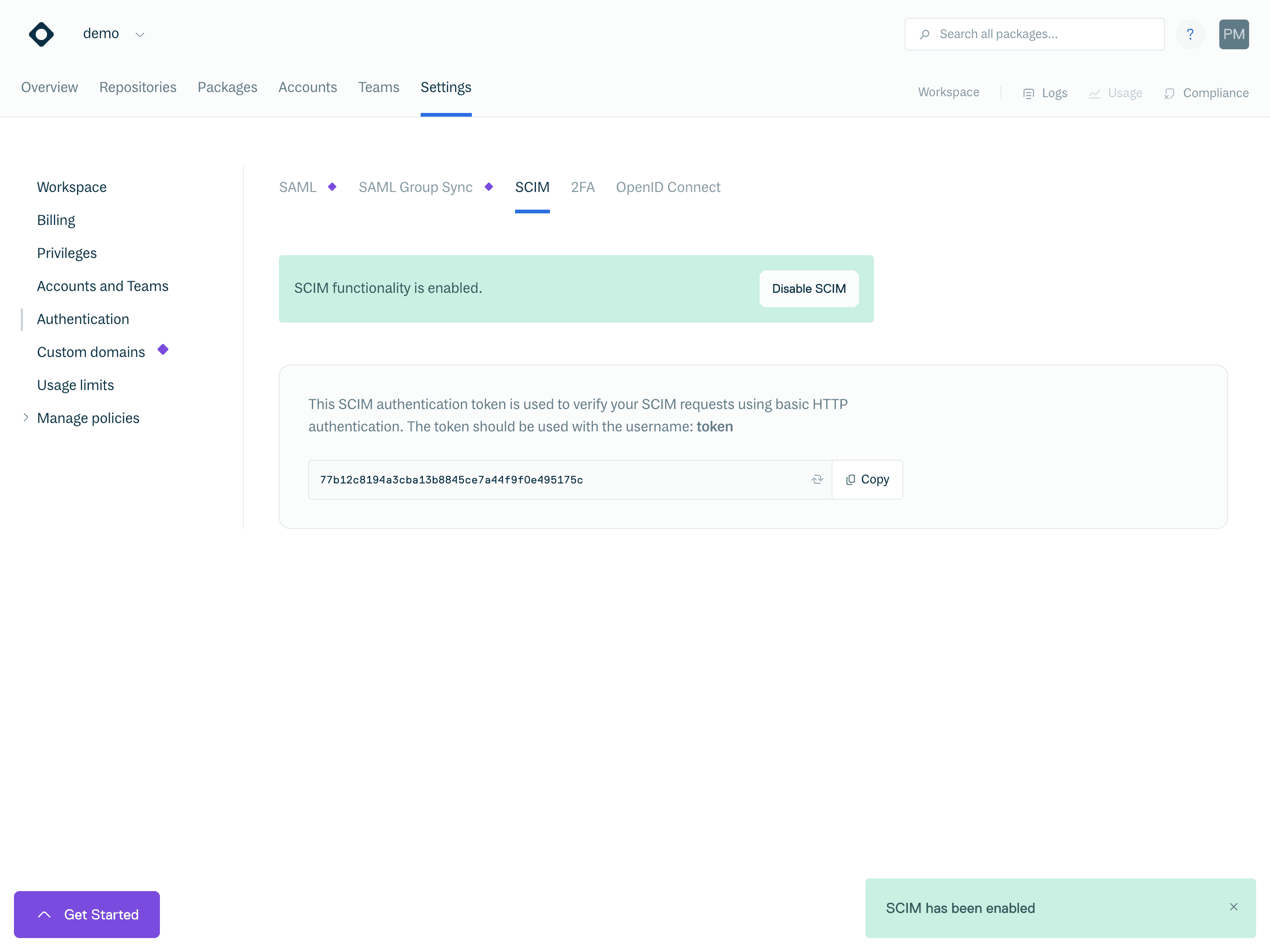Click the Usage chart icon
Viewport: 1270px width, 952px height.
pos(1094,93)
